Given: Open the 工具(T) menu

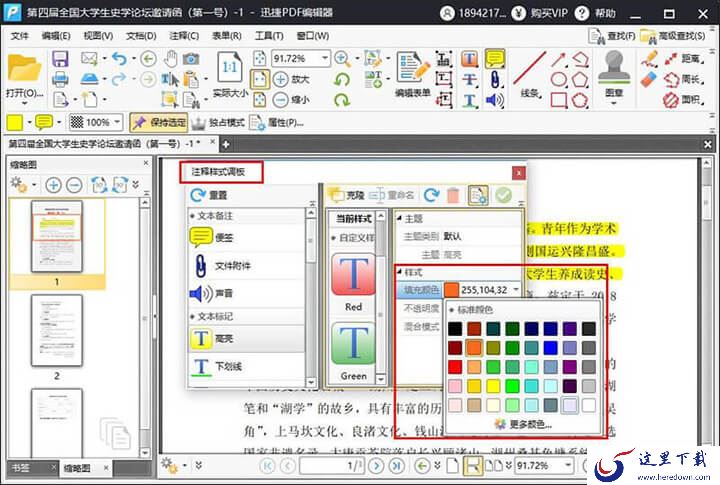Looking at the screenshot, I should tap(269, 36).
